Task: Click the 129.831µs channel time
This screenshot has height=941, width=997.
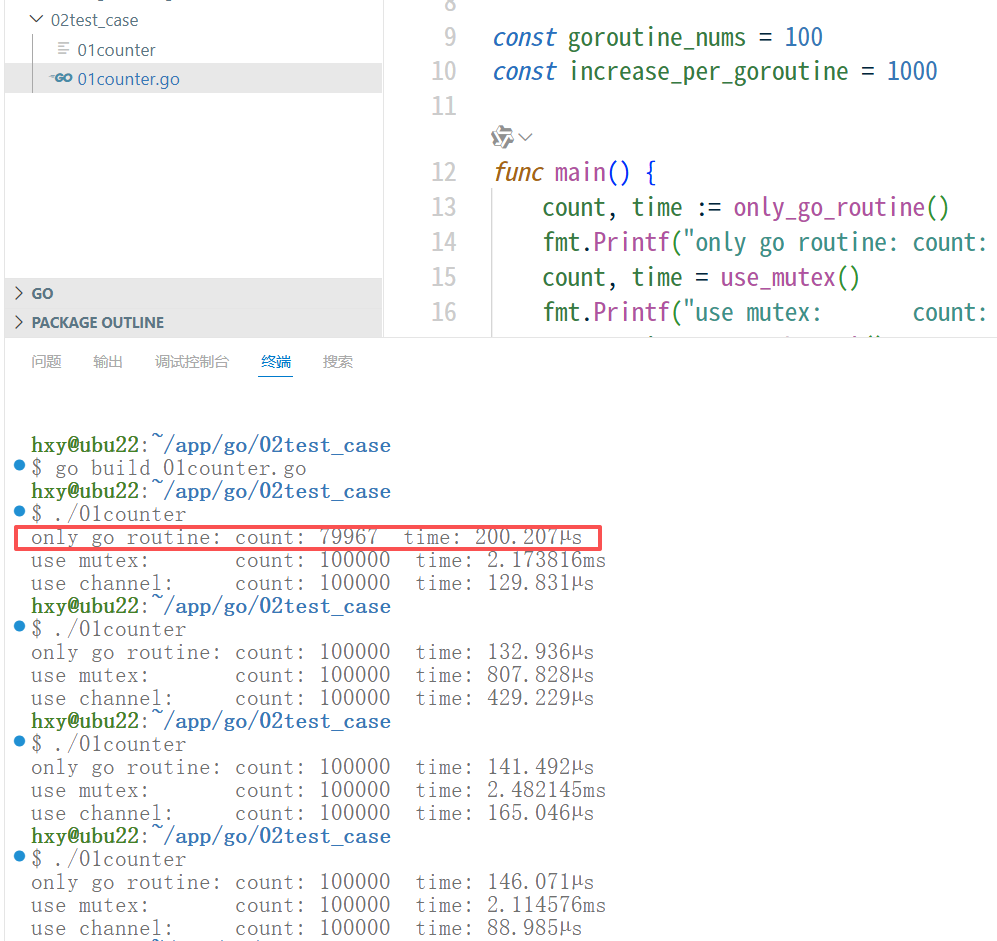Action: (x=540, y=583)
